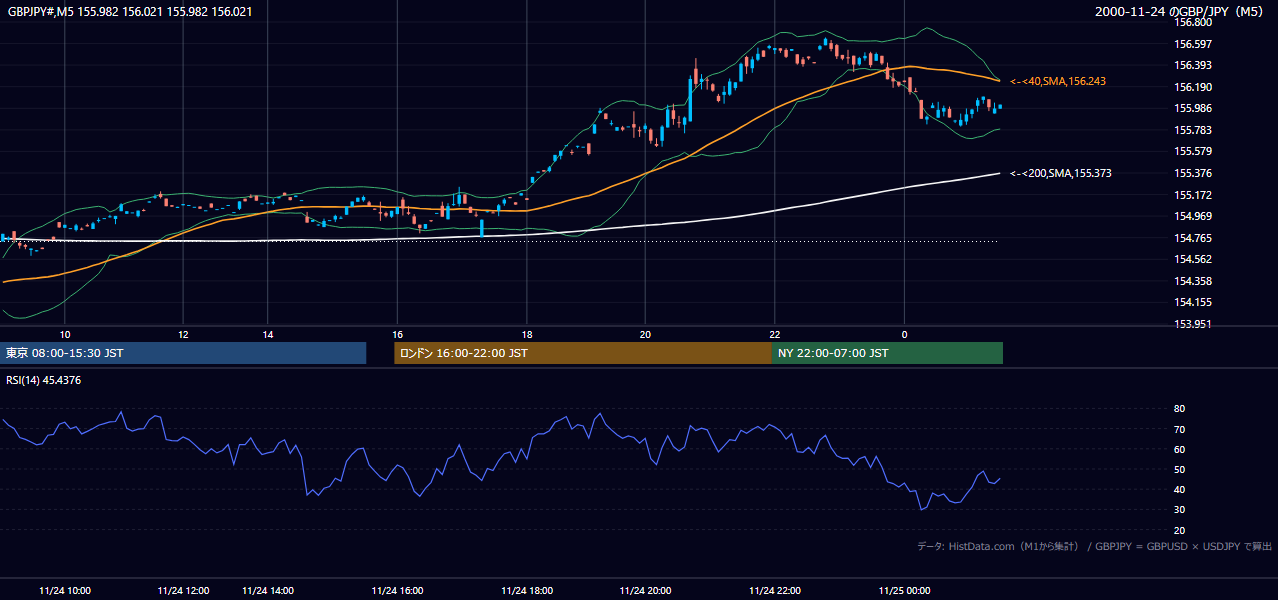Click hour label 22 on chart time axis
The image size is (1278, 600).
(x=774, y=334)
